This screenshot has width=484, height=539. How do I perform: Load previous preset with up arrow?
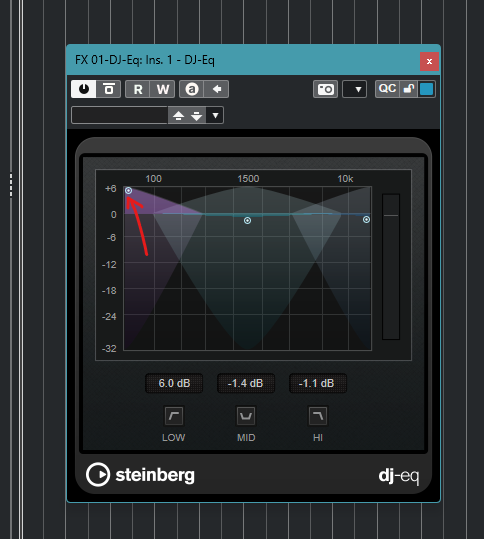click(x=178, y=115)
